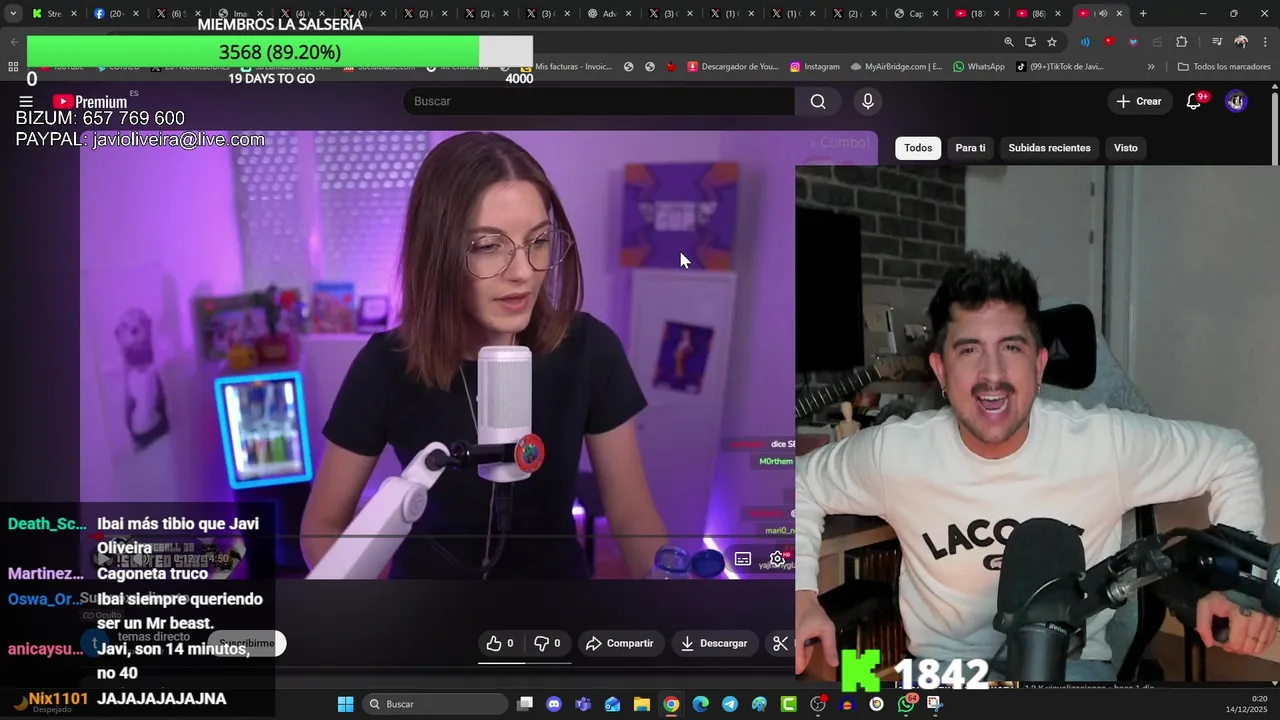Open Discord from the taskbar
1280x720 pixels.
pos(554,704)
